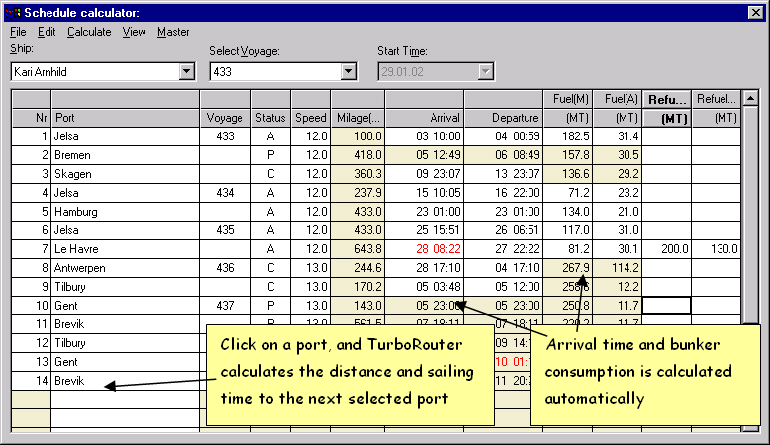Click departure time 06 08:49
This screenshot has width=770, height=445.
coord(503,155)
